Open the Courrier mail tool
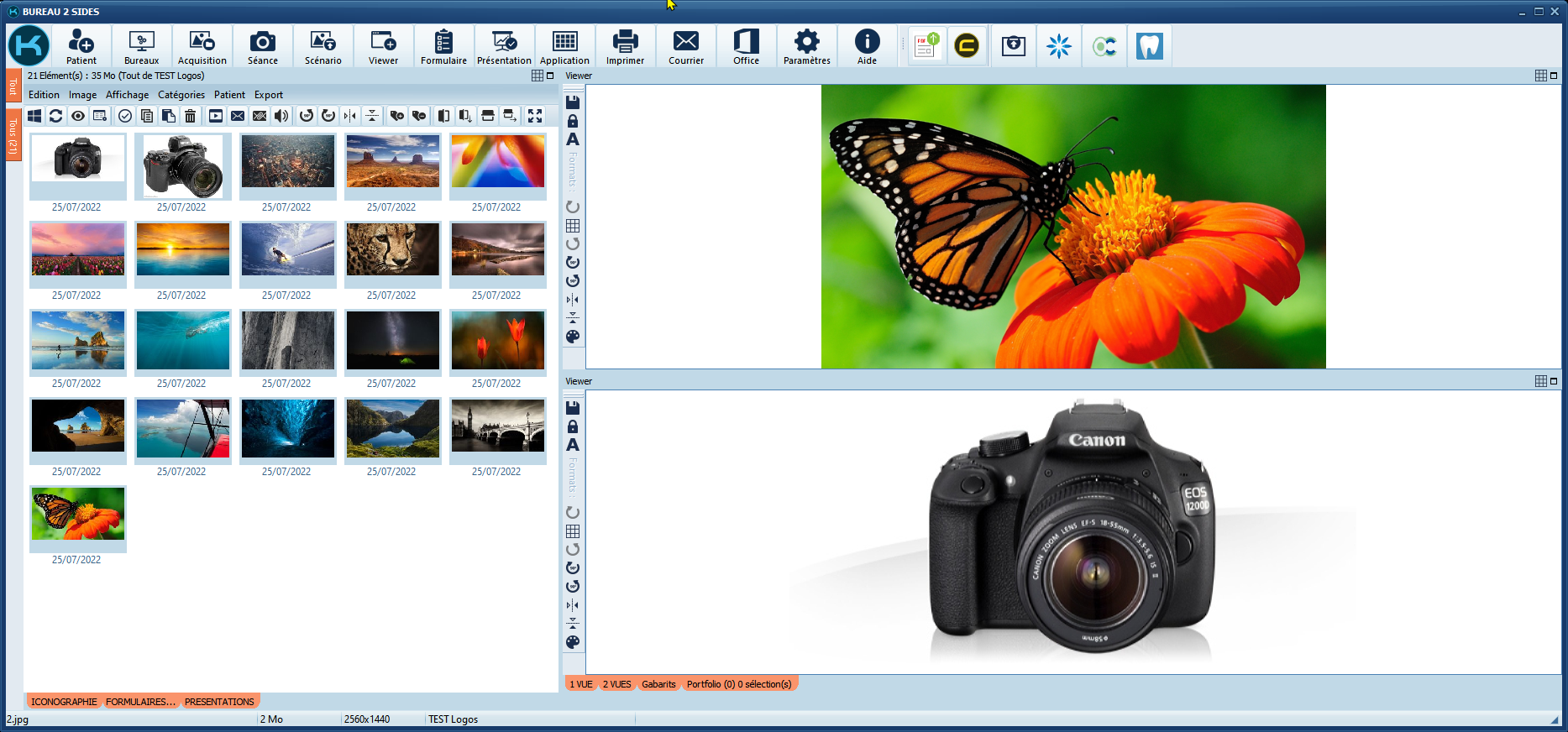The height and width of the screenshot is (732, 1568). [685, 46]
